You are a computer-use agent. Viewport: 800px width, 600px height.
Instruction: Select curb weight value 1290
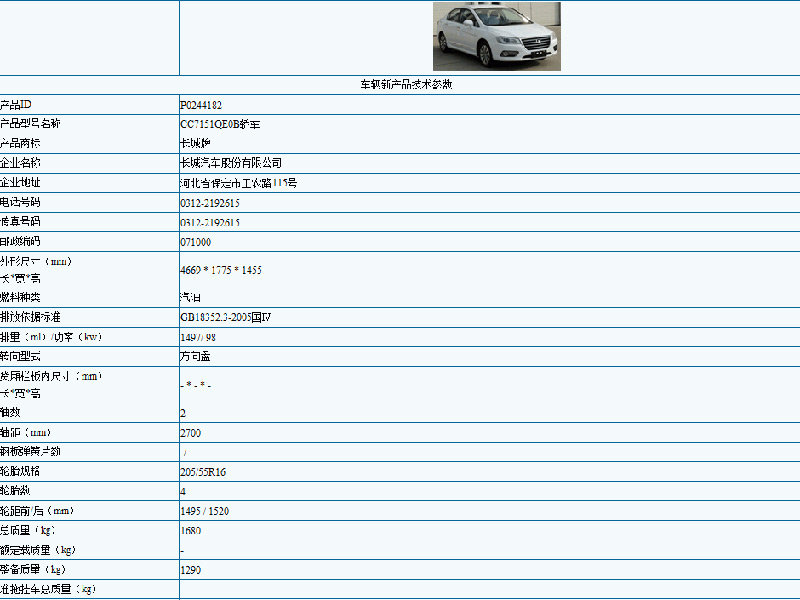(x=190, y=570)
